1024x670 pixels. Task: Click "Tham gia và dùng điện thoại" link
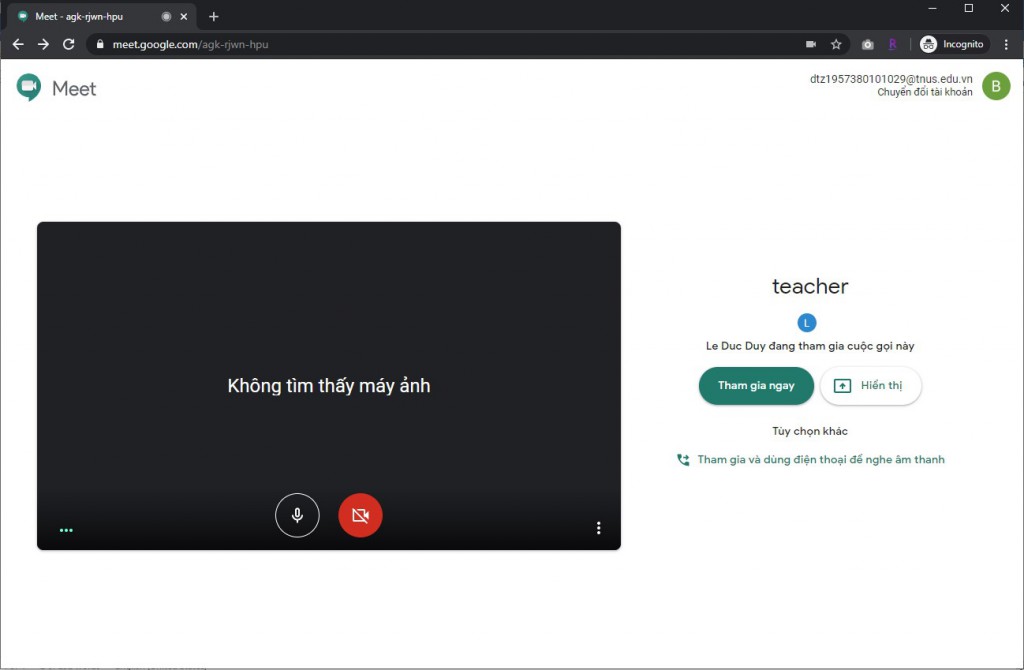820,460
